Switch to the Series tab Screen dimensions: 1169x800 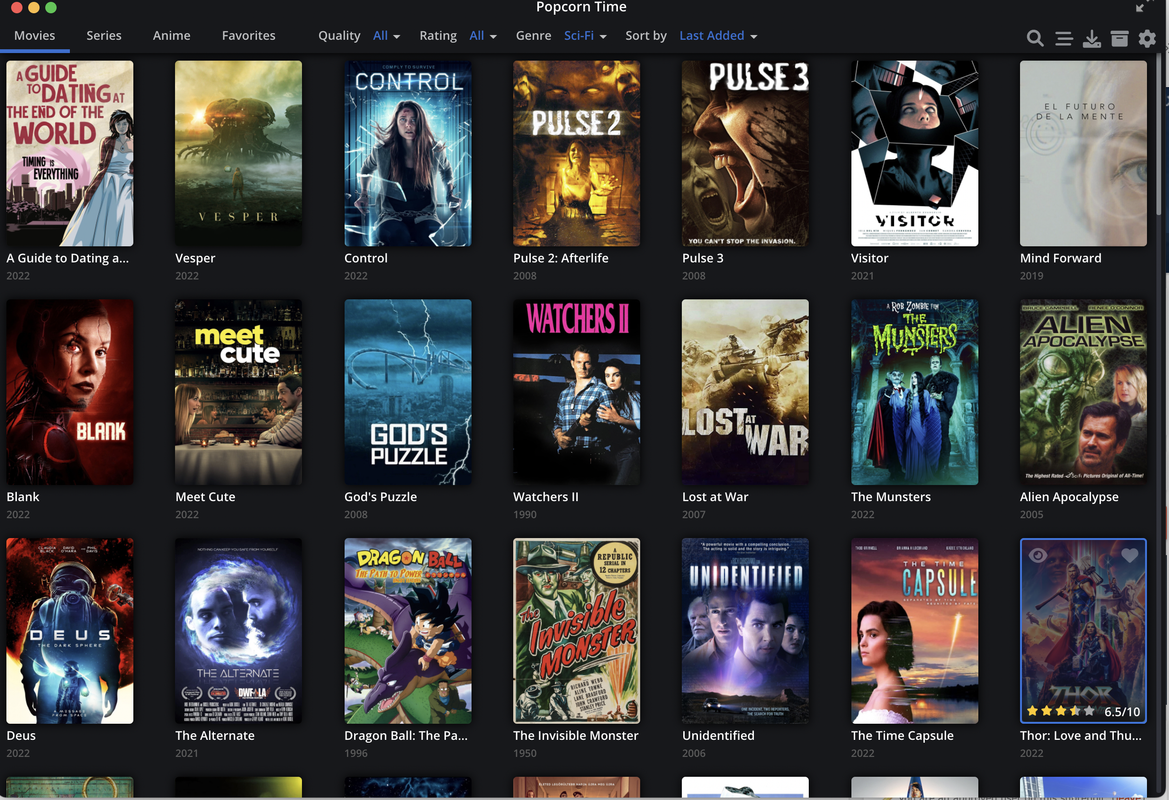point(104,36)
